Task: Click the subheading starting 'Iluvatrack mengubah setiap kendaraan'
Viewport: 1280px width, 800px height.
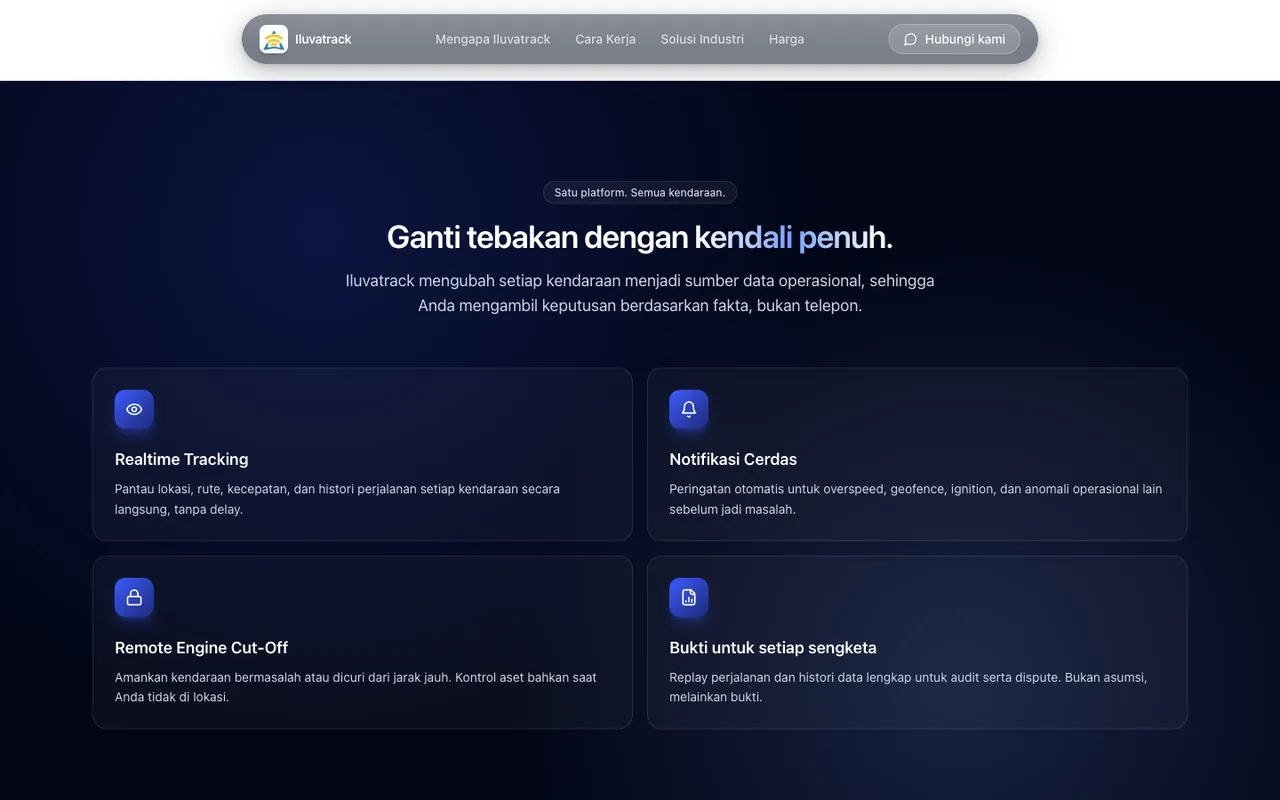Action: [x=640, y=293]
